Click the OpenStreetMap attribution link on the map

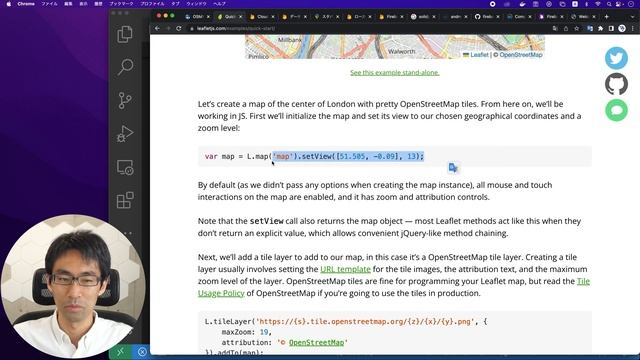tap(521, 55)
